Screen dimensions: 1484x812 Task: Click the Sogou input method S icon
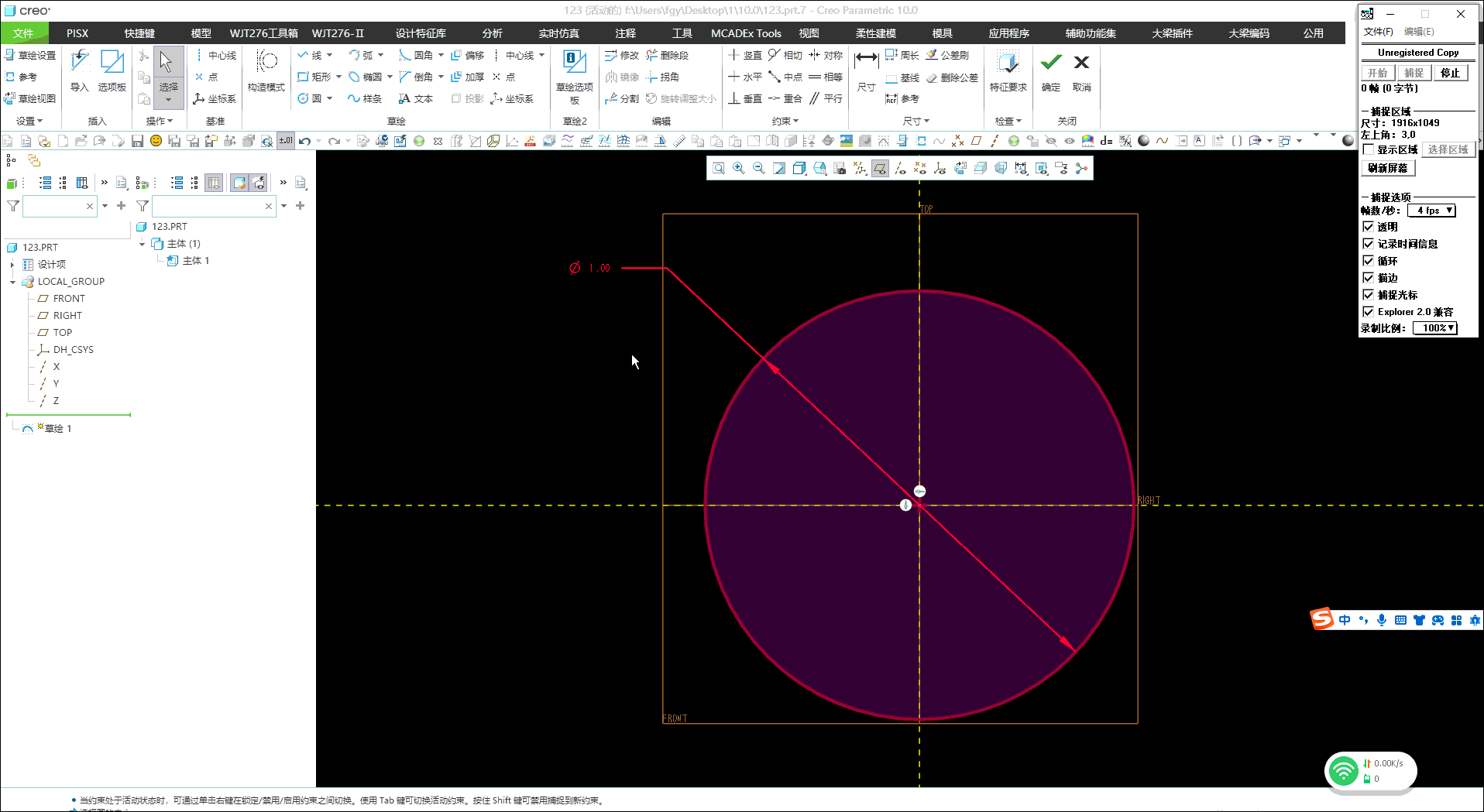[x=1322, y=619]
